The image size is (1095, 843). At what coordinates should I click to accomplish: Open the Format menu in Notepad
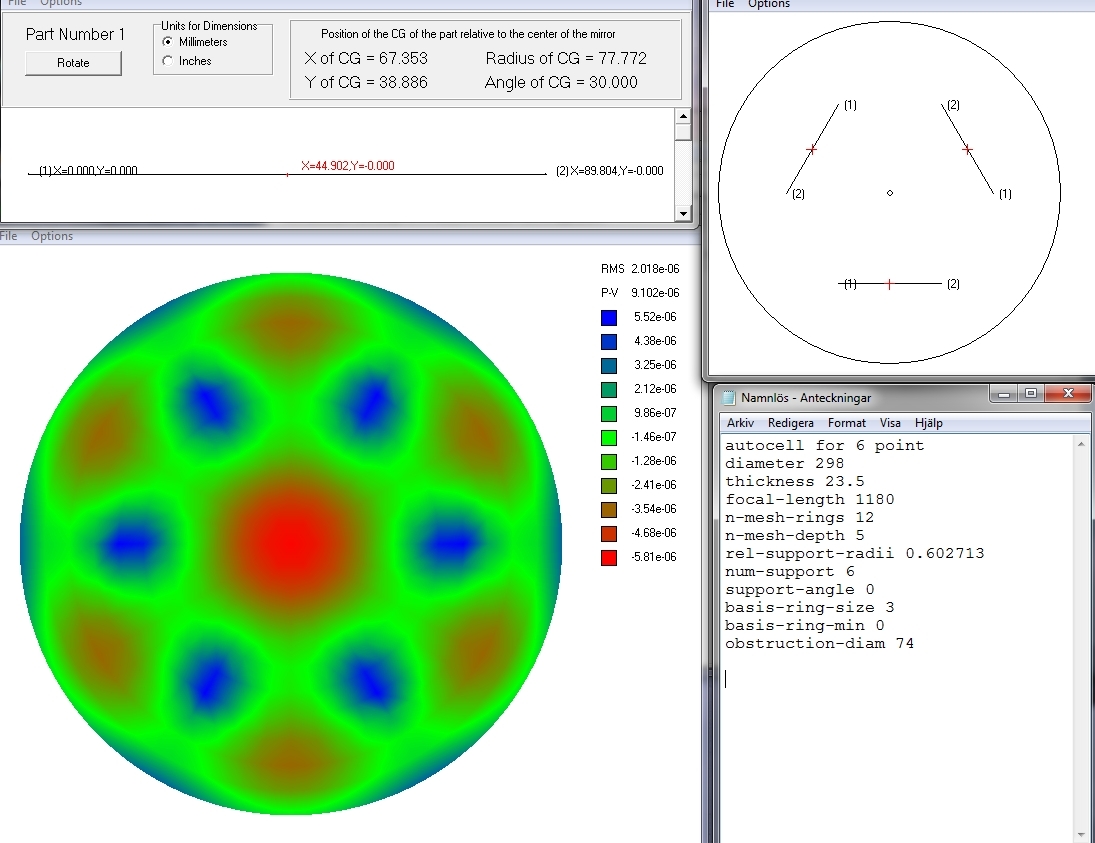pyautogui.click(x=847, y=423)
